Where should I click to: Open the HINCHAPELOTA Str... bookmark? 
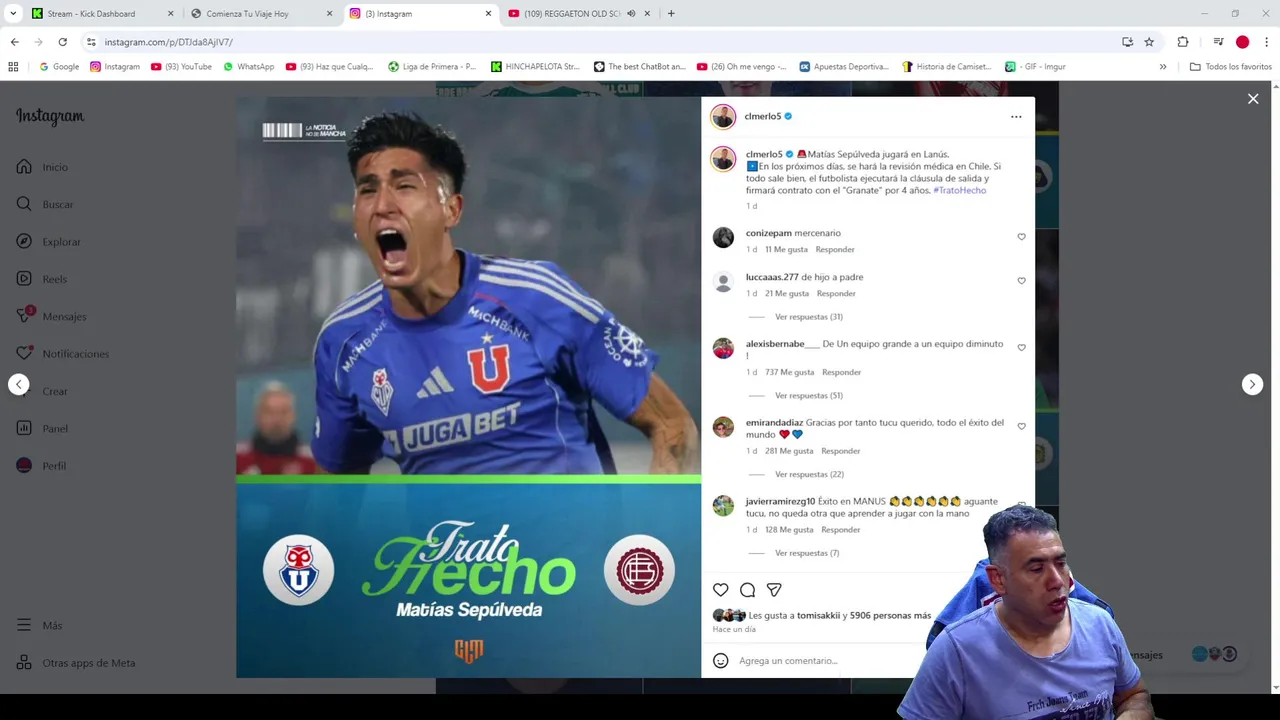tap(535, 67)
